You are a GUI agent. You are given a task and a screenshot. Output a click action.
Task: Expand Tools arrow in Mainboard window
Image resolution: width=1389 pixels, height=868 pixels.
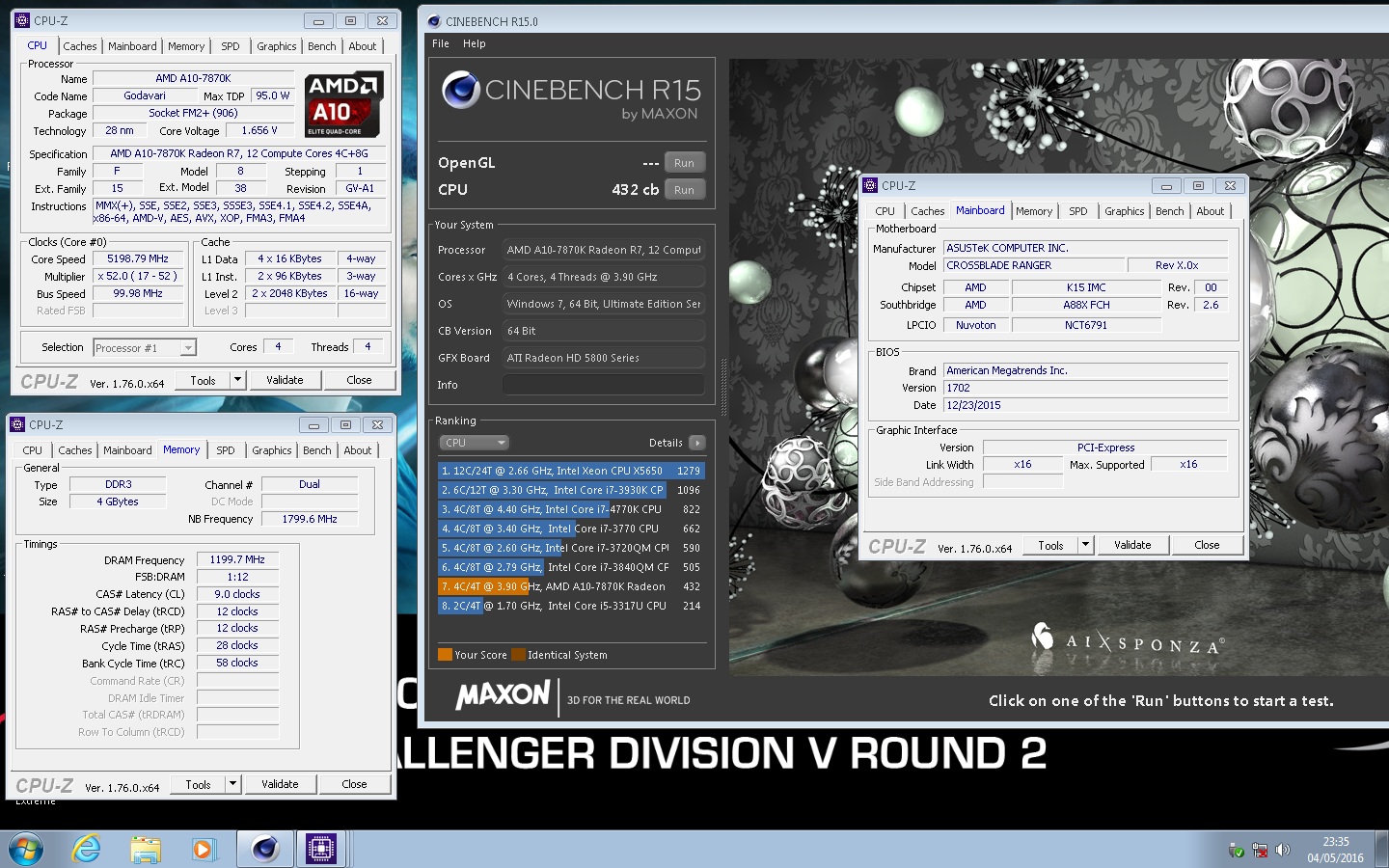[x=1085, y=545]
